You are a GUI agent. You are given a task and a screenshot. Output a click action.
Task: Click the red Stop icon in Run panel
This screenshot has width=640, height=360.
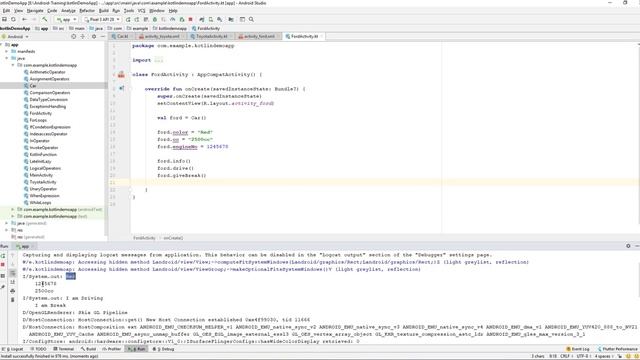point(3,264)
